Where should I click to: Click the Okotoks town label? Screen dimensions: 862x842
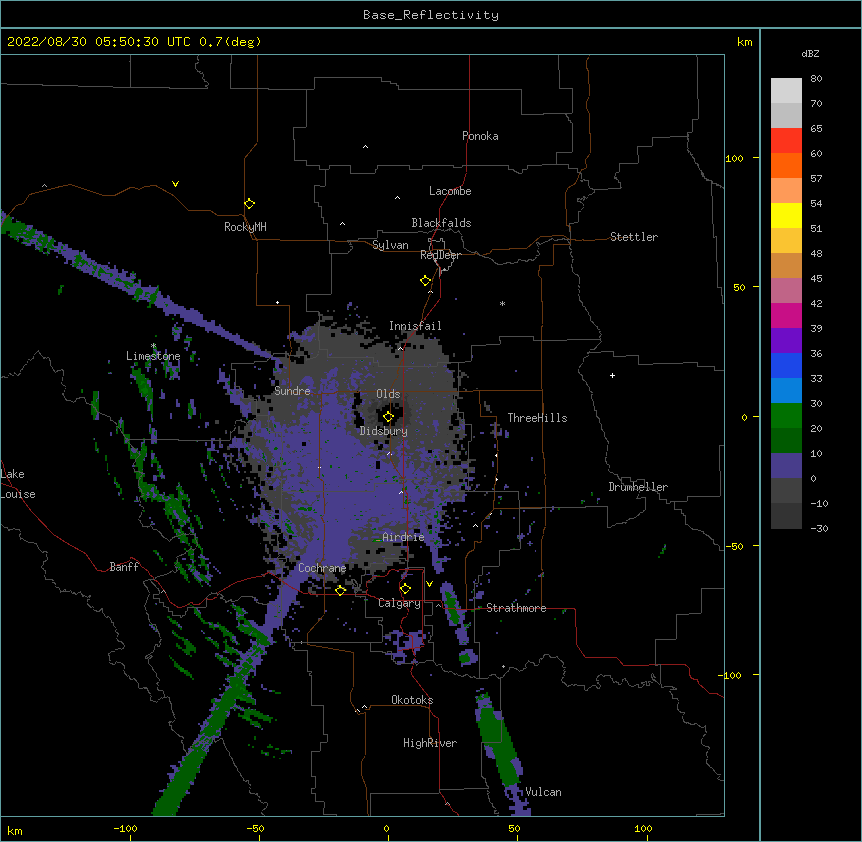click(412, 700)
